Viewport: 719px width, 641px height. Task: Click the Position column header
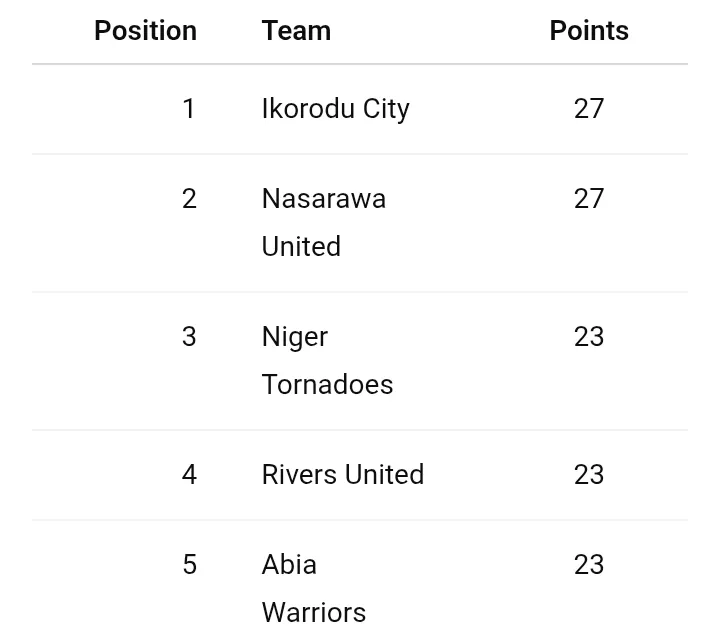pos(145,31)
